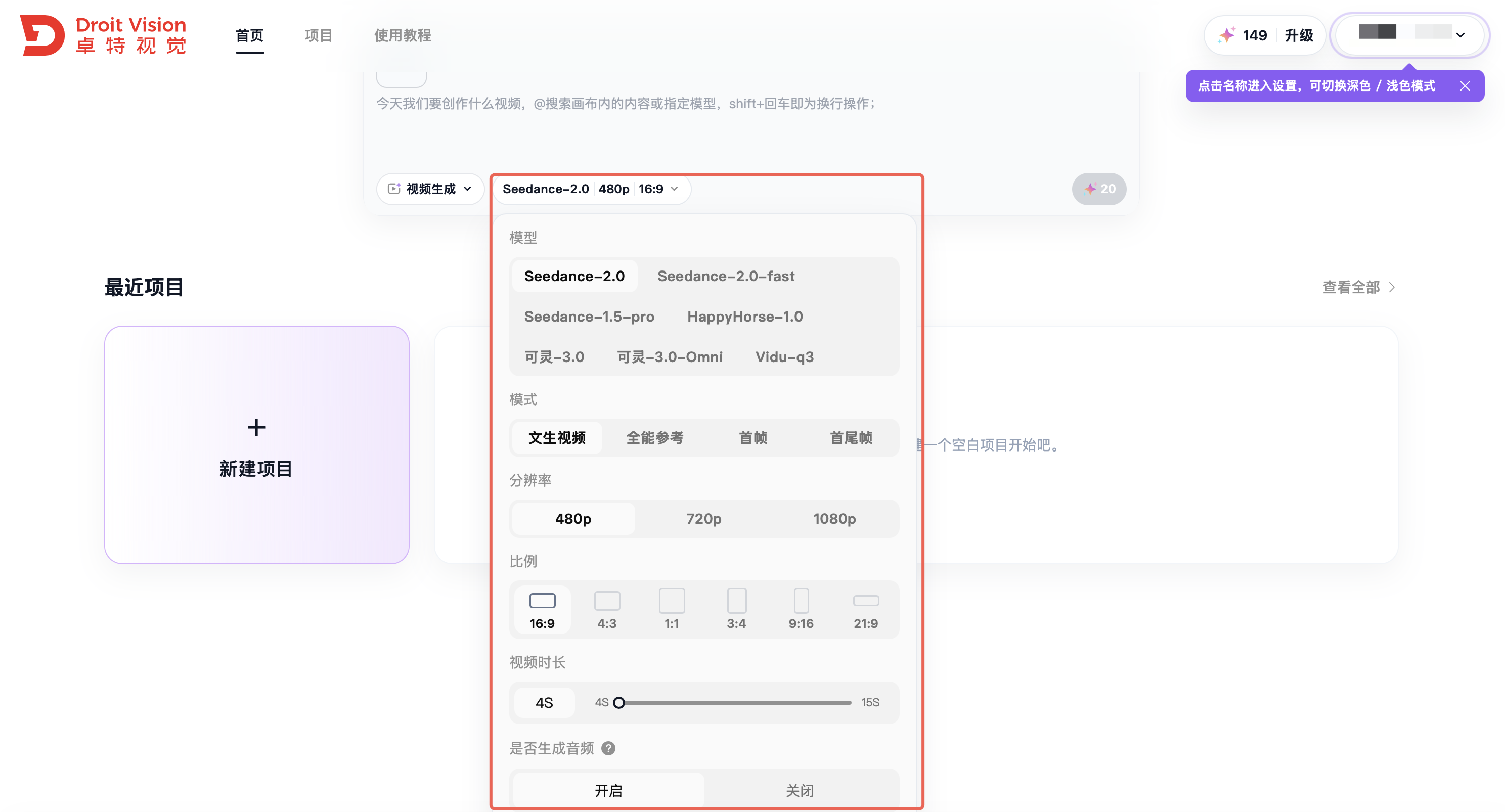Select the 可灵-3.0-Omni model
The width and height of the screenshot is (1505, 812).
tap(670, 357)
